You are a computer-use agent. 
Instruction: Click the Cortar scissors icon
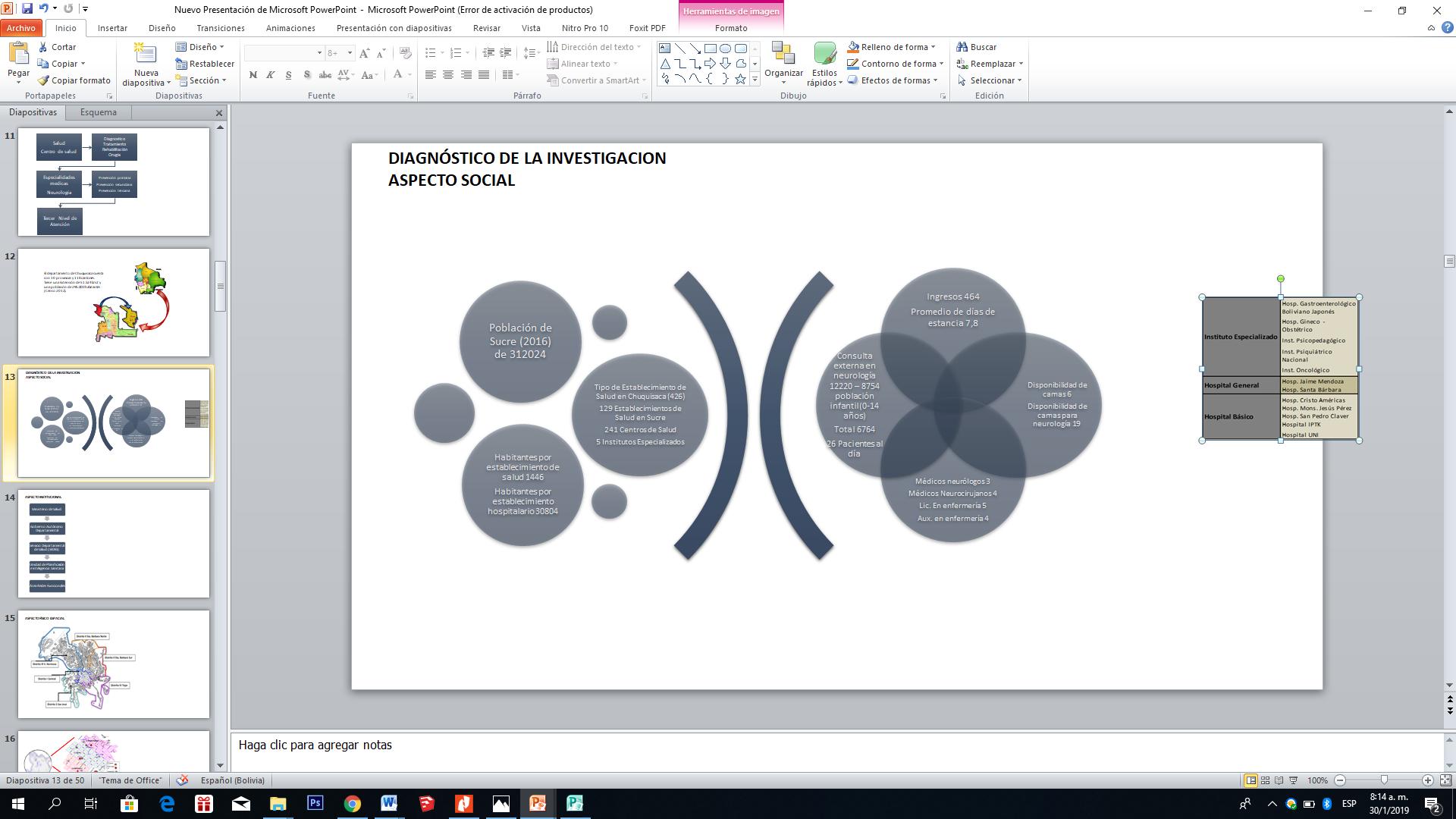44,47
